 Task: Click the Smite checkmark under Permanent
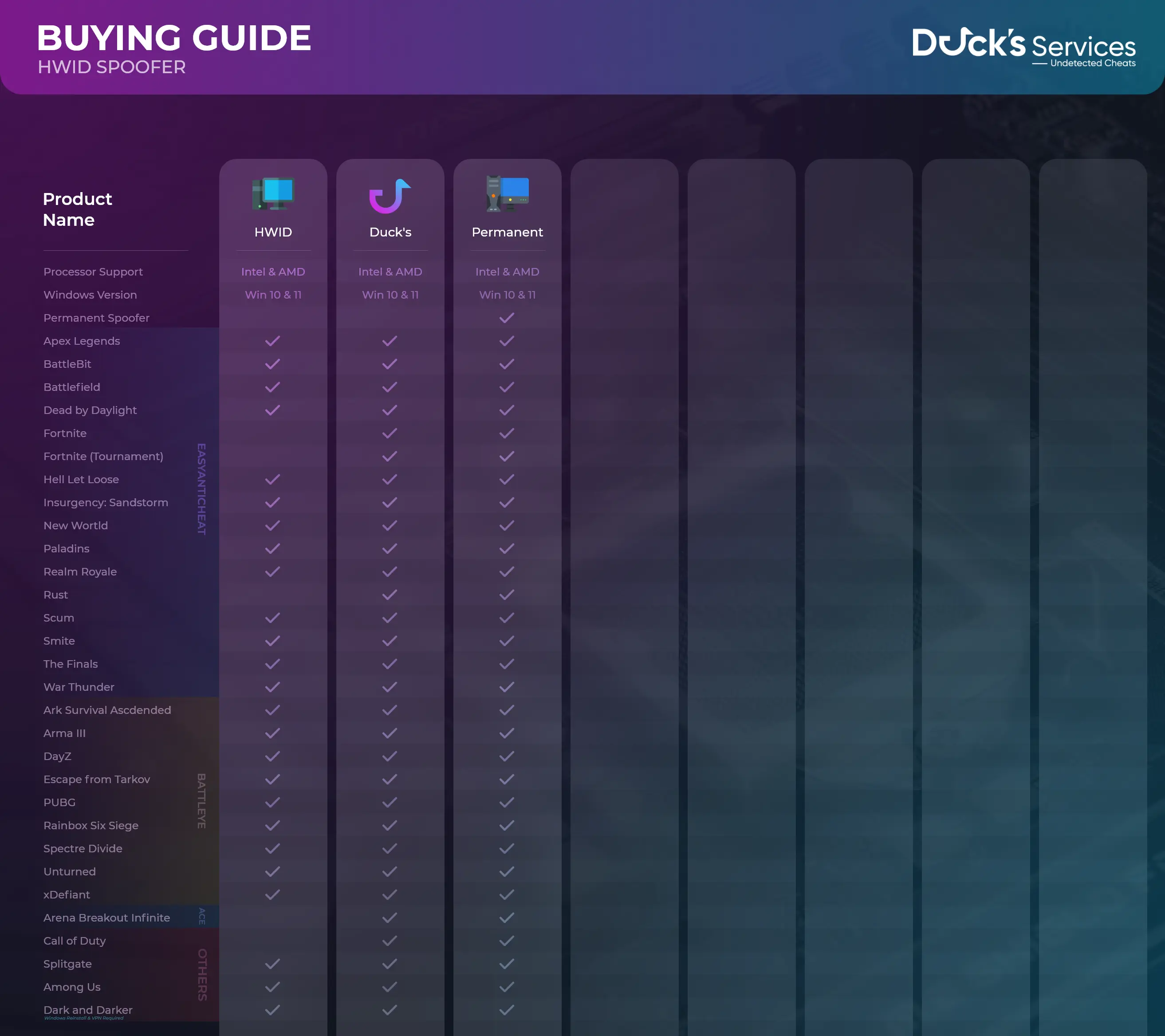pos(507,641)
